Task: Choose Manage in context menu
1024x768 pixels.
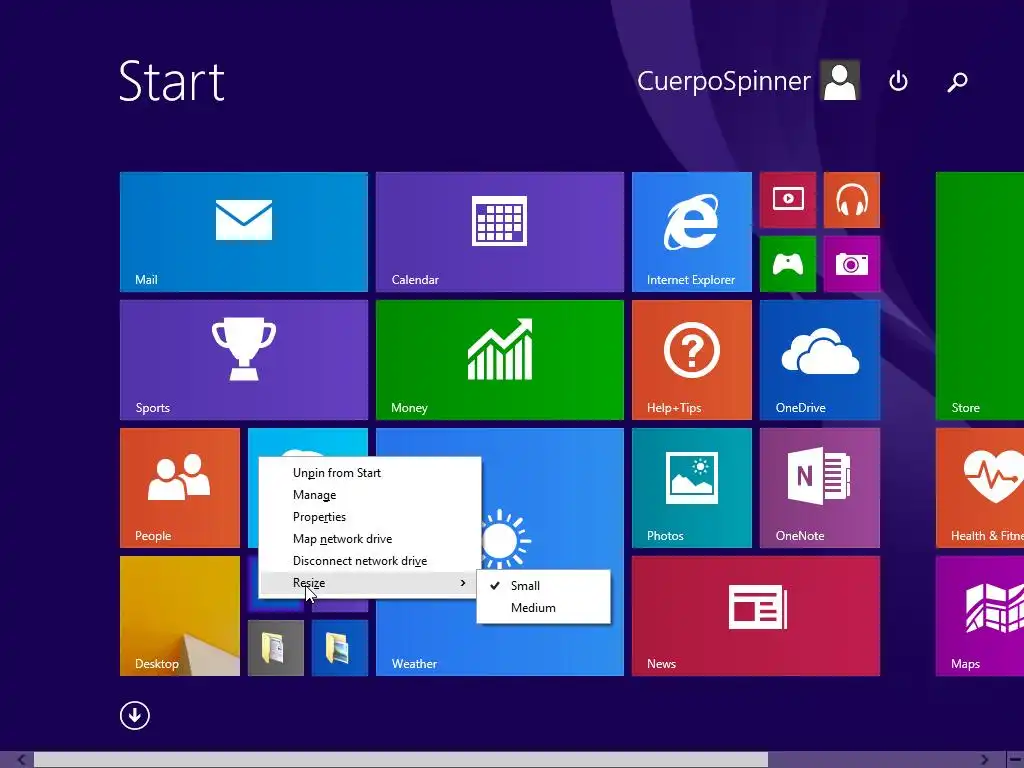Action: [370, 495]
